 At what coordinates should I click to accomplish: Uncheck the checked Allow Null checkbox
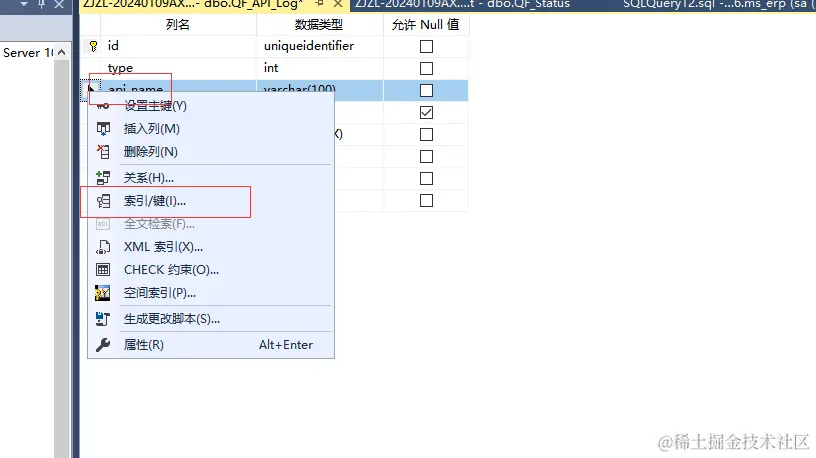426,112
